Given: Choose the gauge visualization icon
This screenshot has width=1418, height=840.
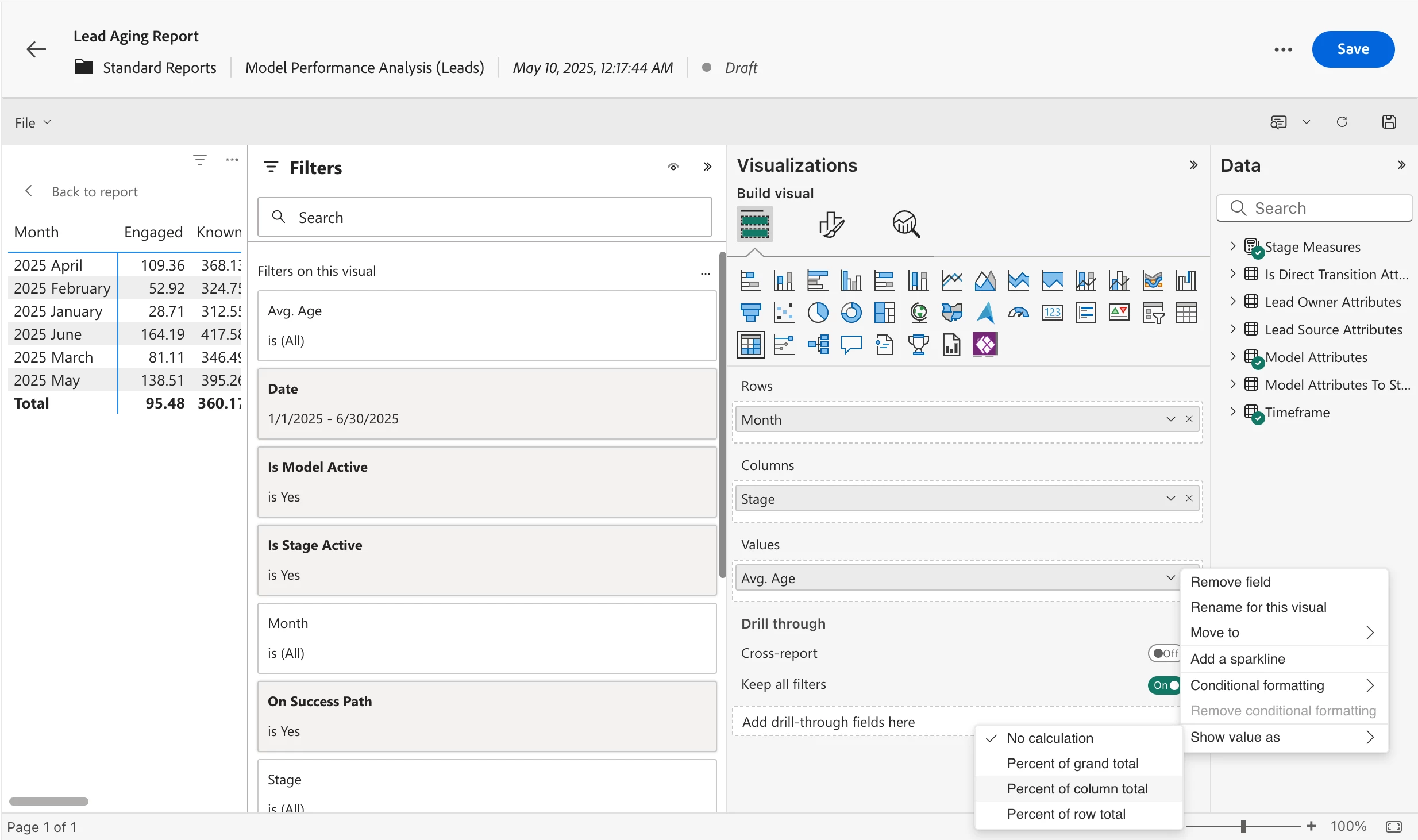Looking at the screenshot, I should point(1018,313).
